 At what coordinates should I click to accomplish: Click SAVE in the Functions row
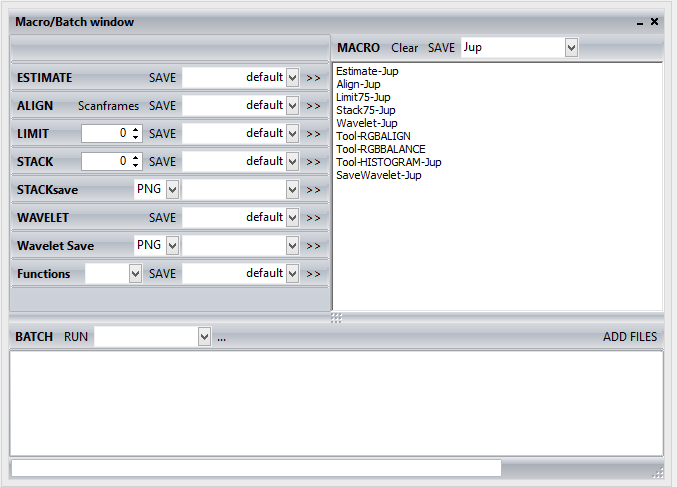coord(162,274)
